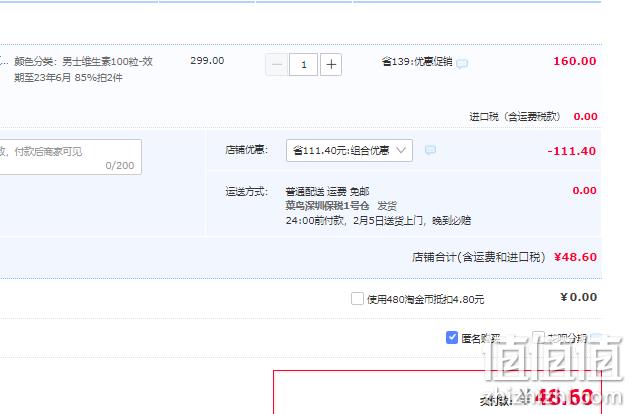Image resolution: width=632 pixels, height=414 pixels.
Task: Click the seller message box with the 0/200 counter
Action: (x=70, y=157)
